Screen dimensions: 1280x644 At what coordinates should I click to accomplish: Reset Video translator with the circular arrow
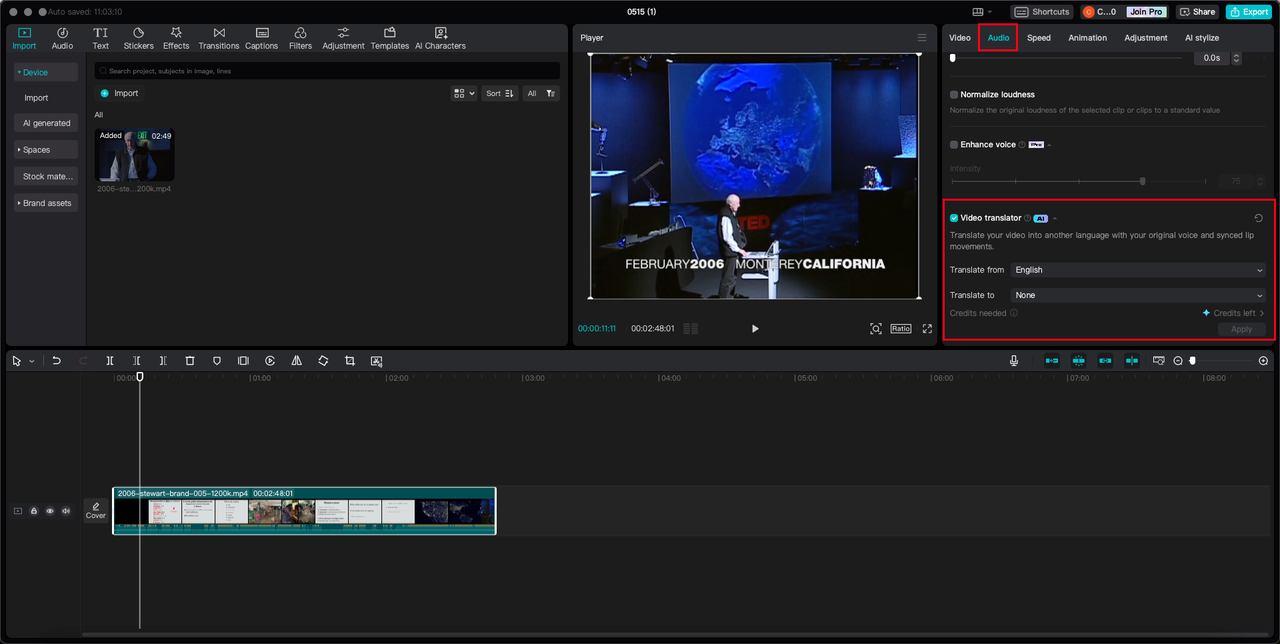coord(1259,218)
